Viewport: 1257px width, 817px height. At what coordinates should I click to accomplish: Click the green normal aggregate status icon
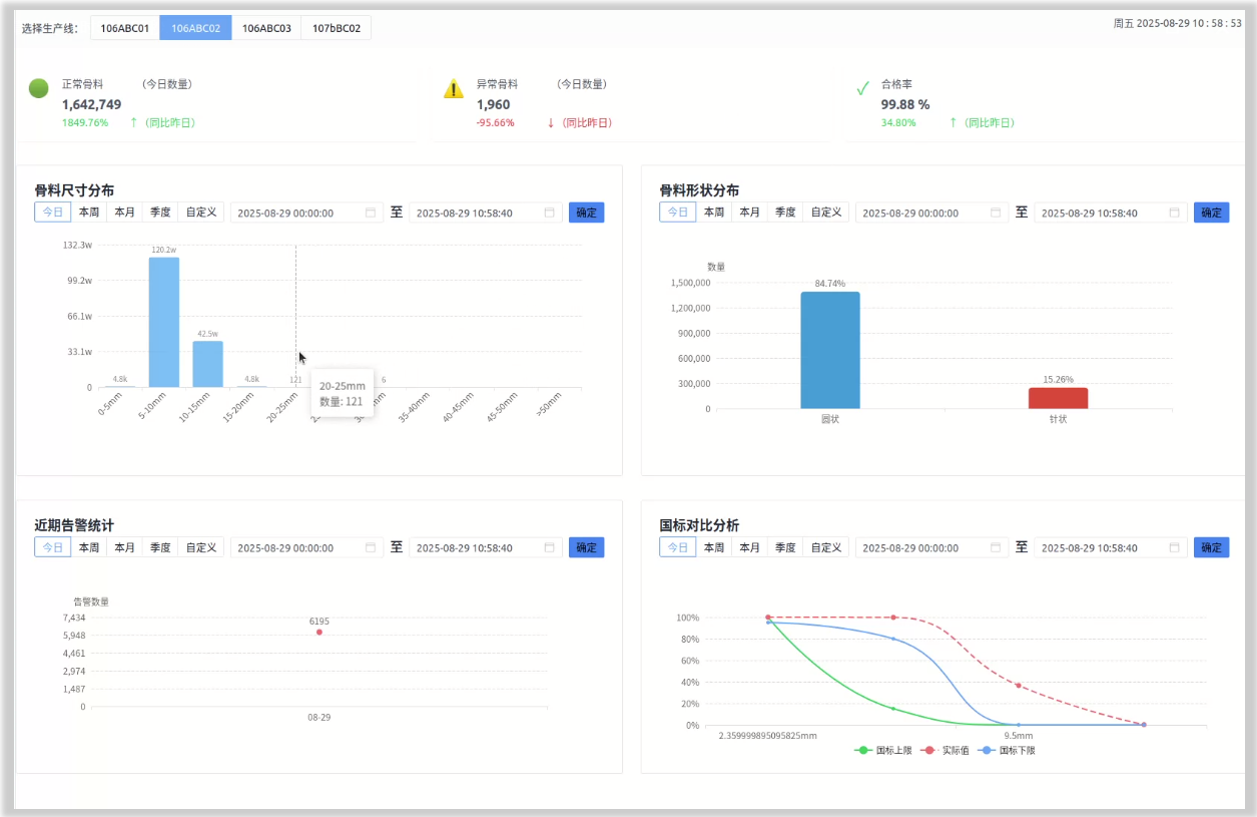point(39,89)
